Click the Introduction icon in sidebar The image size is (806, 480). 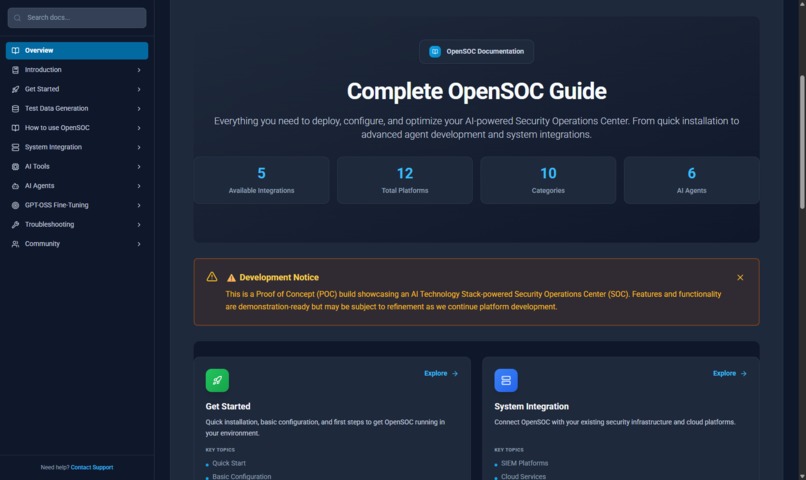15,70
